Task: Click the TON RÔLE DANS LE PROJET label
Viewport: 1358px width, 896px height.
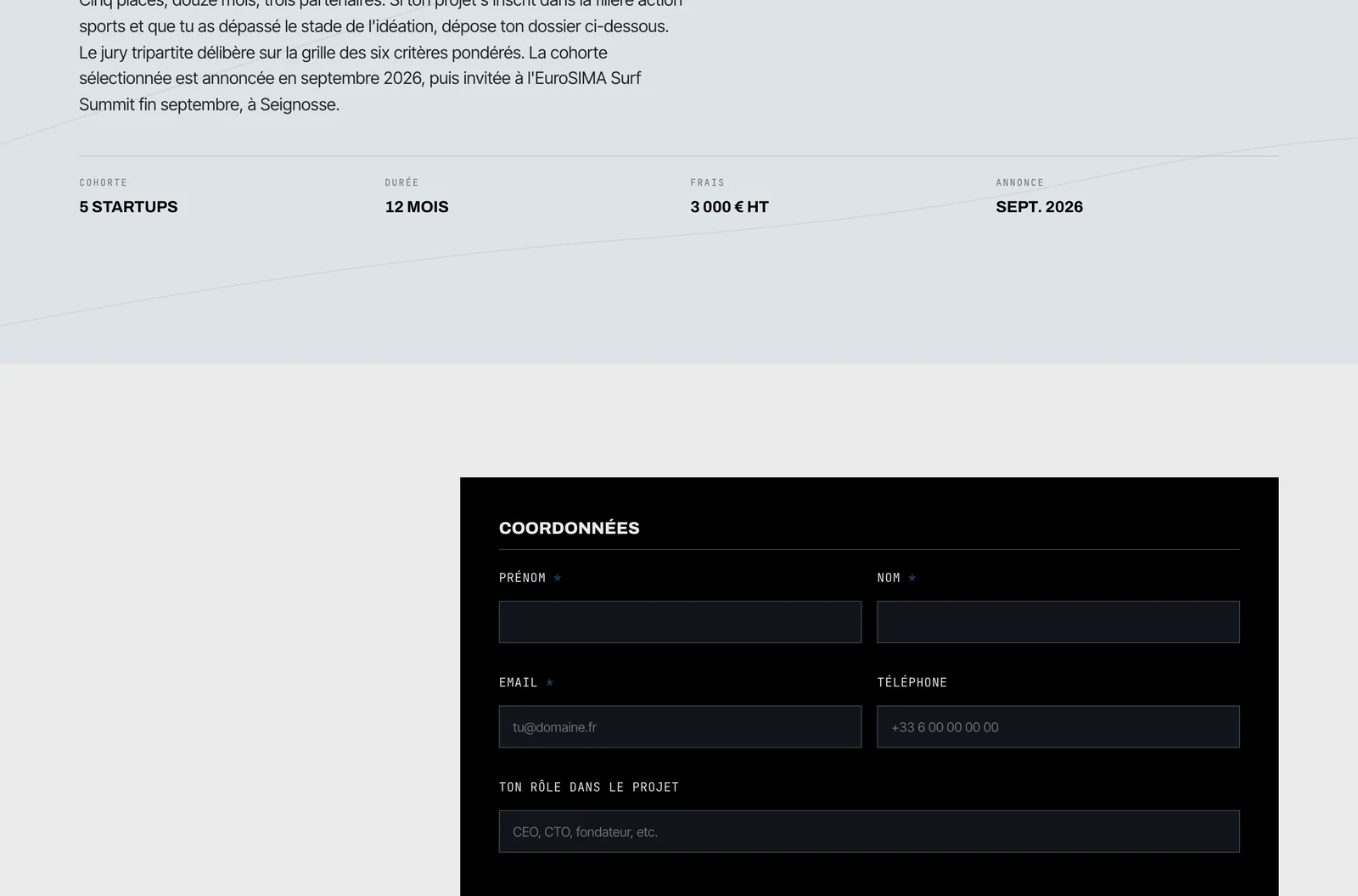Action: pyautogui.click(x=589, y=787)
